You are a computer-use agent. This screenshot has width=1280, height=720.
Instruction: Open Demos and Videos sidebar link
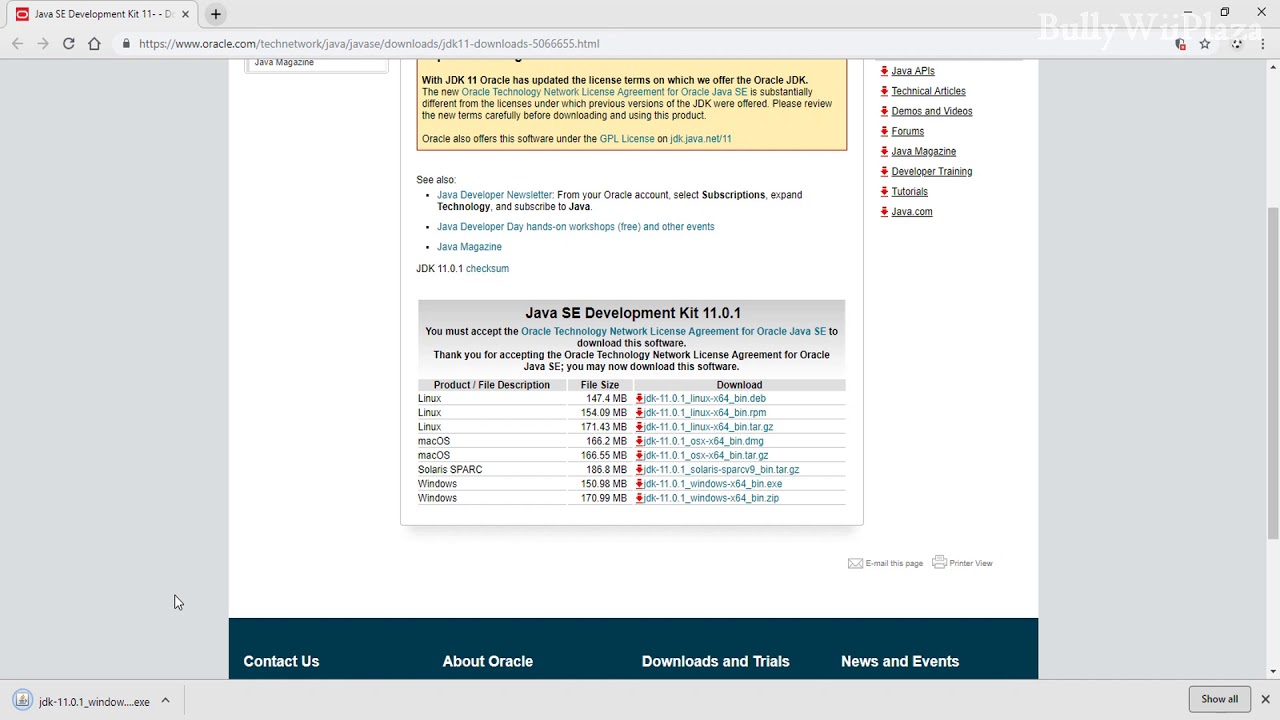click(932, 111)
